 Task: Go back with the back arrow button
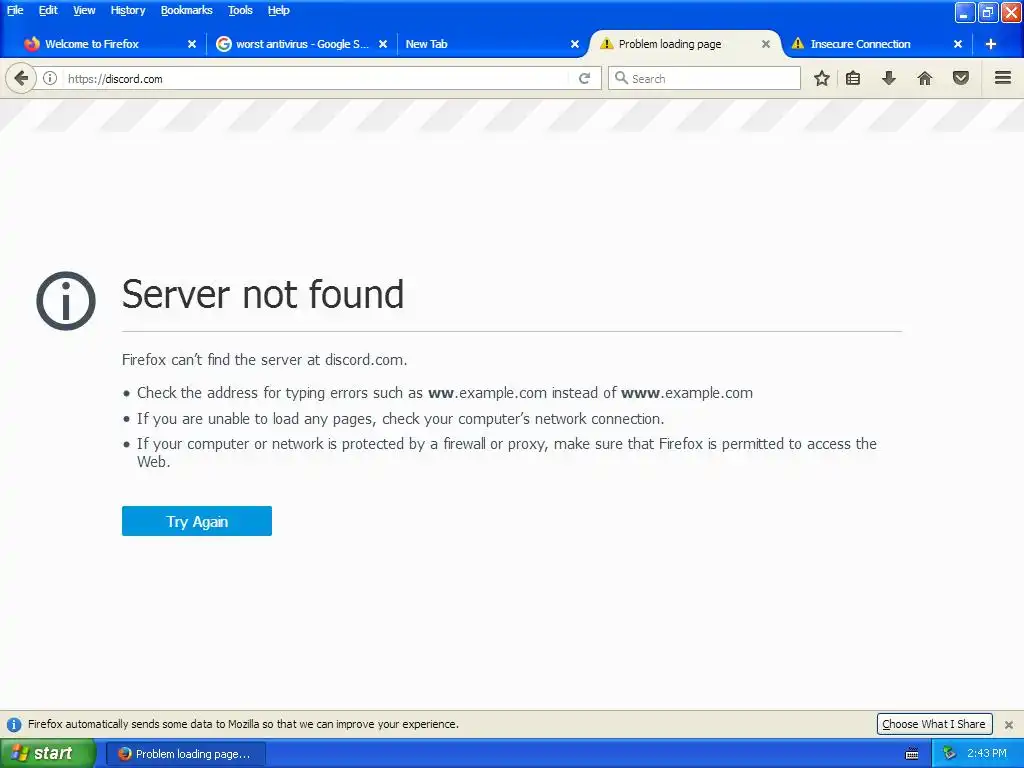[x=21, y=78]
